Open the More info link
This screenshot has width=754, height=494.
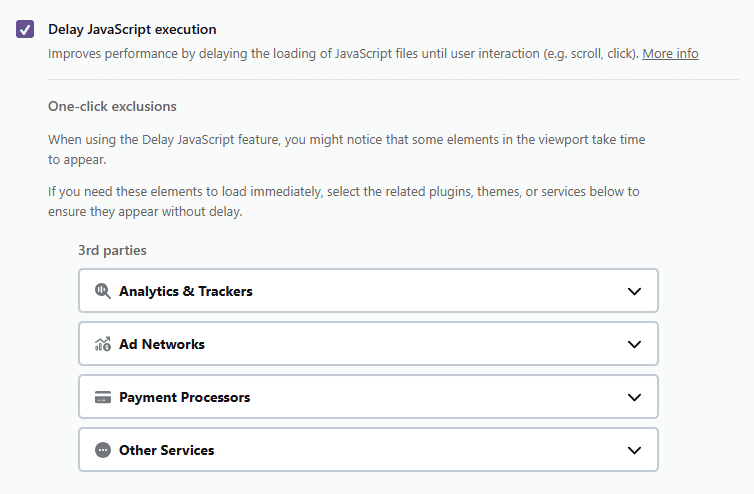pos(670,53)
